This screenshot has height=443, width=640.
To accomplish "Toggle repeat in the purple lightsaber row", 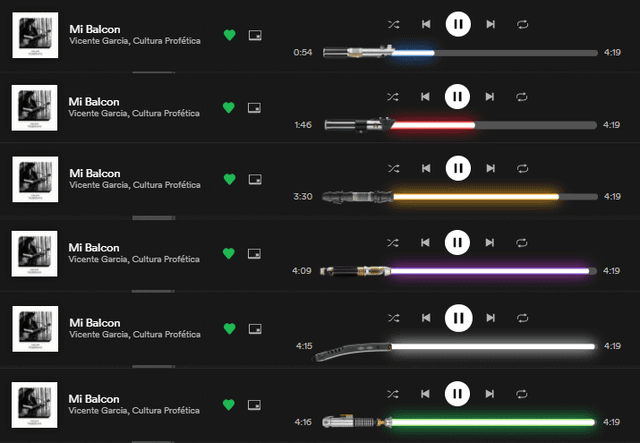I will coord(522,242).
